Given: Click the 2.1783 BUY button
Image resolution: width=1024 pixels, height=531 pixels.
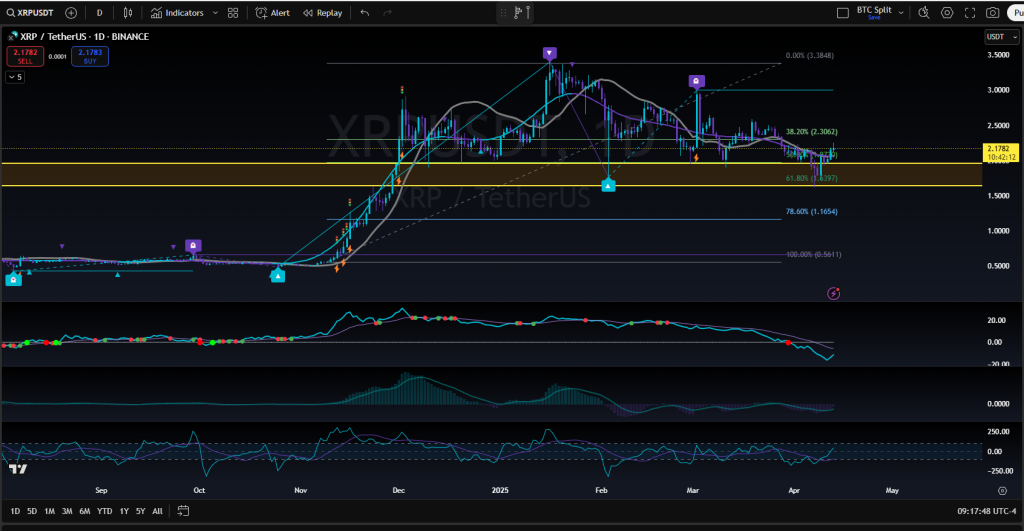Looking at the screenshot, I should click(90, 56).
